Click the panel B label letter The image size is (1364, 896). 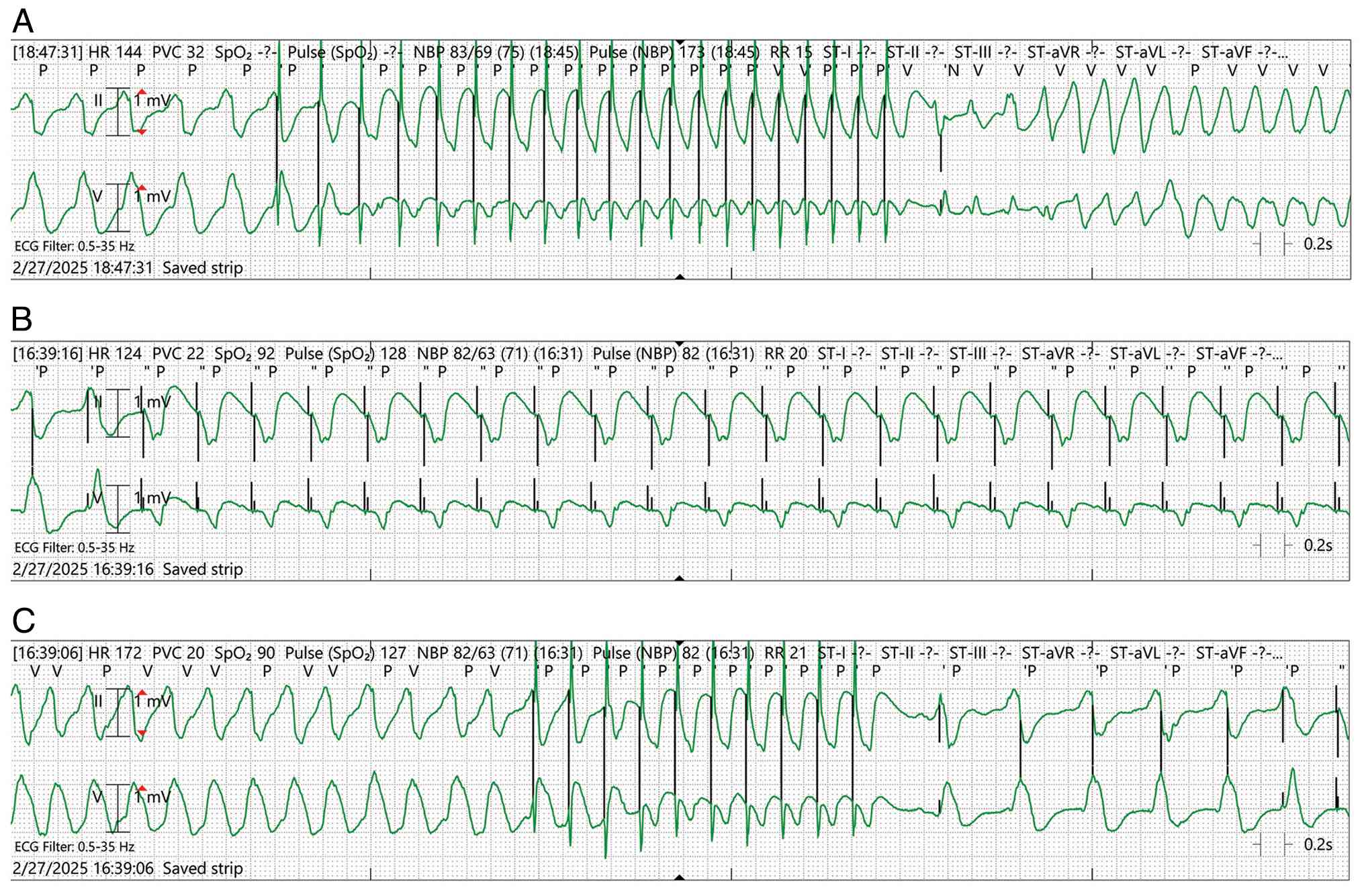click(22, 320)
